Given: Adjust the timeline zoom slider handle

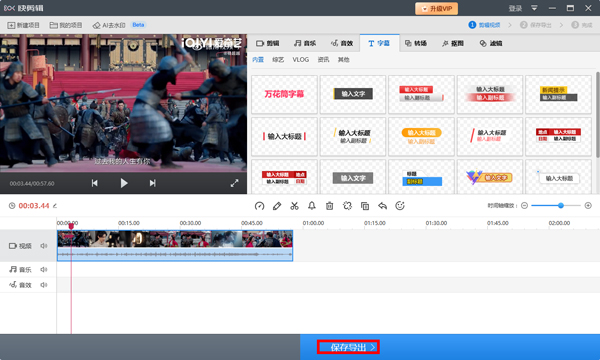Looking at the screenshot, I should (561, 205).
